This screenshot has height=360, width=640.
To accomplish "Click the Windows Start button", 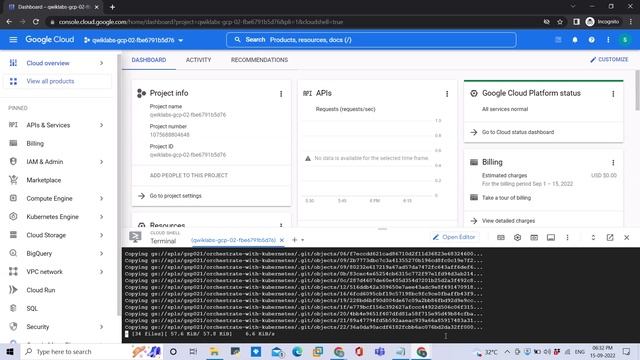I will pyautogui.click(x=10, y=351).
